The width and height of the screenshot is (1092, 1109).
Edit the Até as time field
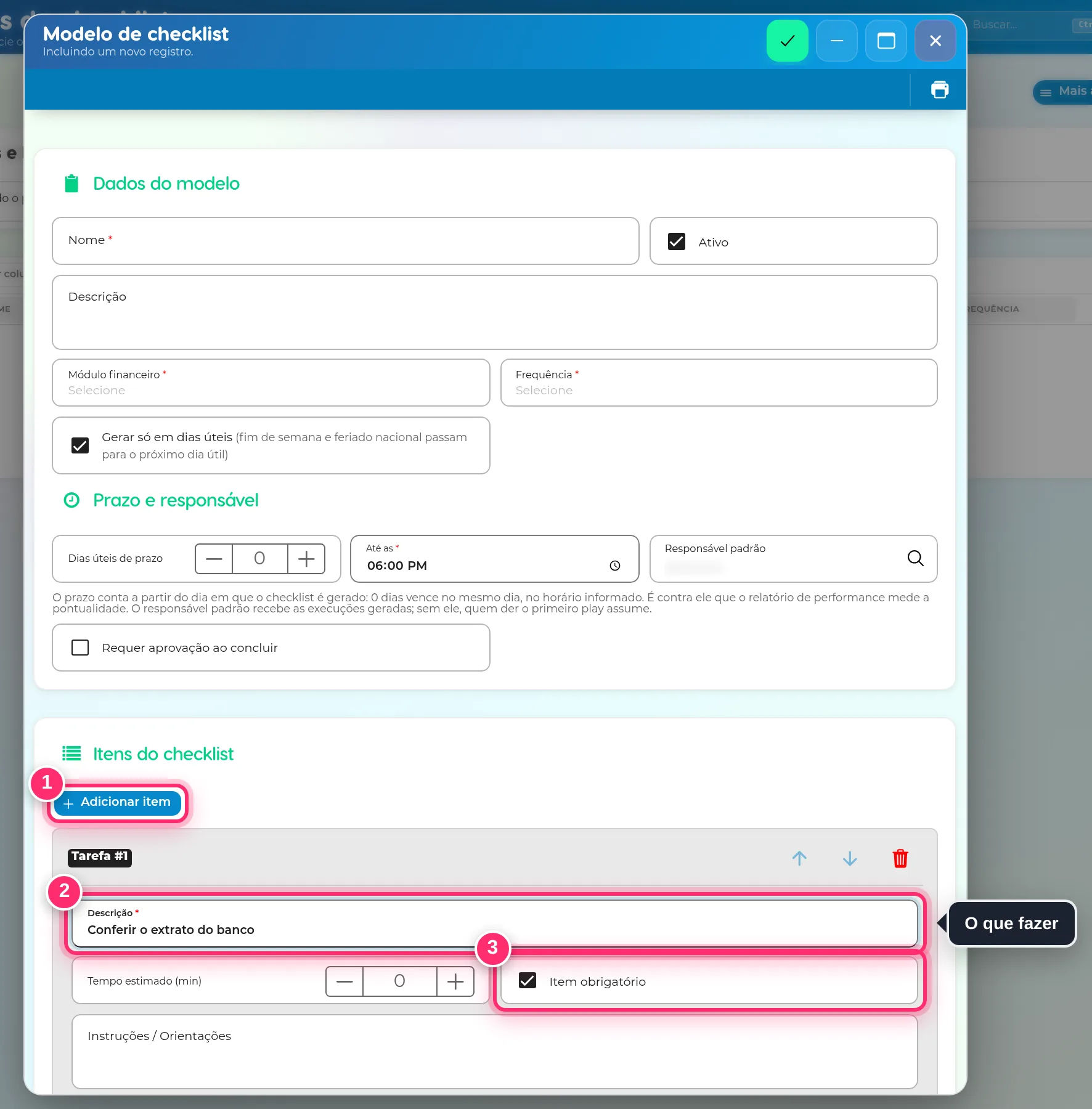click(x=495, y=559)
